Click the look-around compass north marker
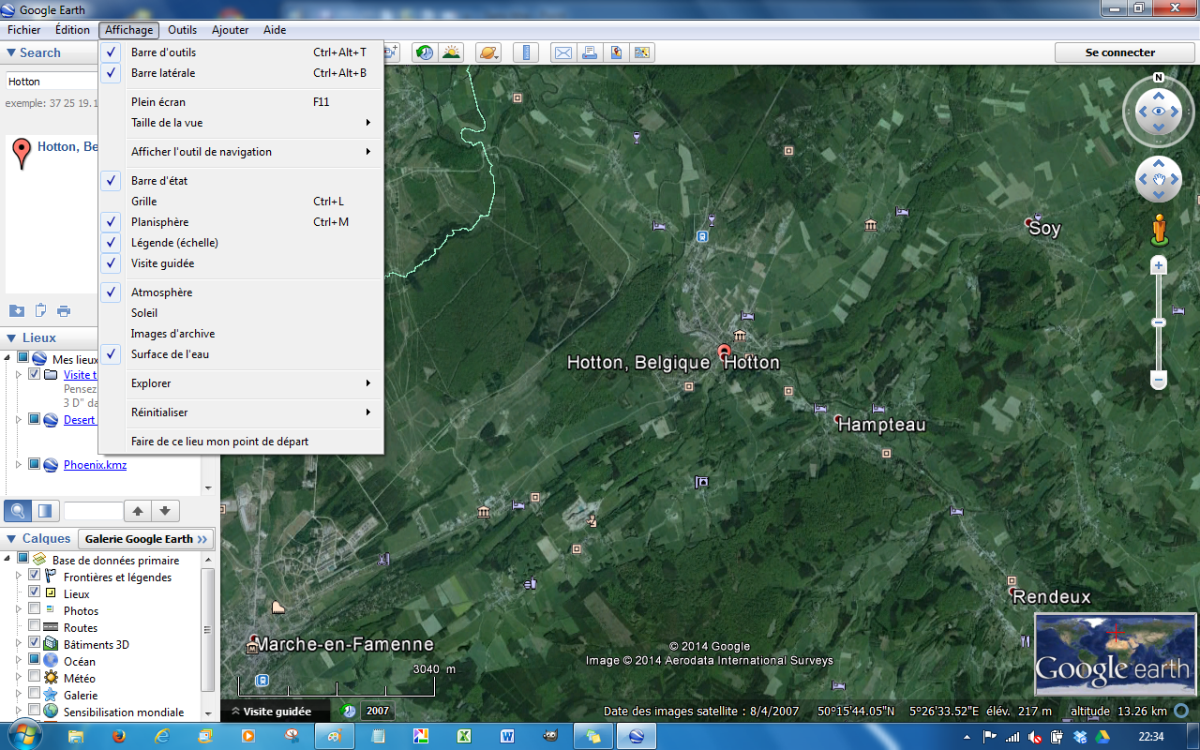This screenshot has height=750, width=1200. [x=1158, y=77]
